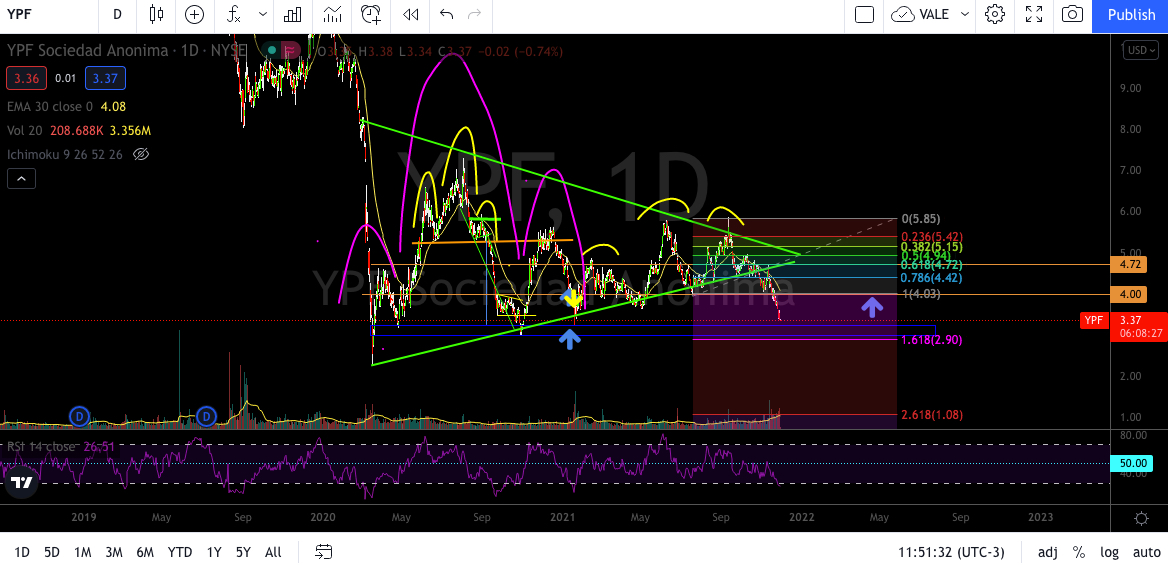
Task: Select the EMA 30 close indicator legend
Action: coord(50,106)
